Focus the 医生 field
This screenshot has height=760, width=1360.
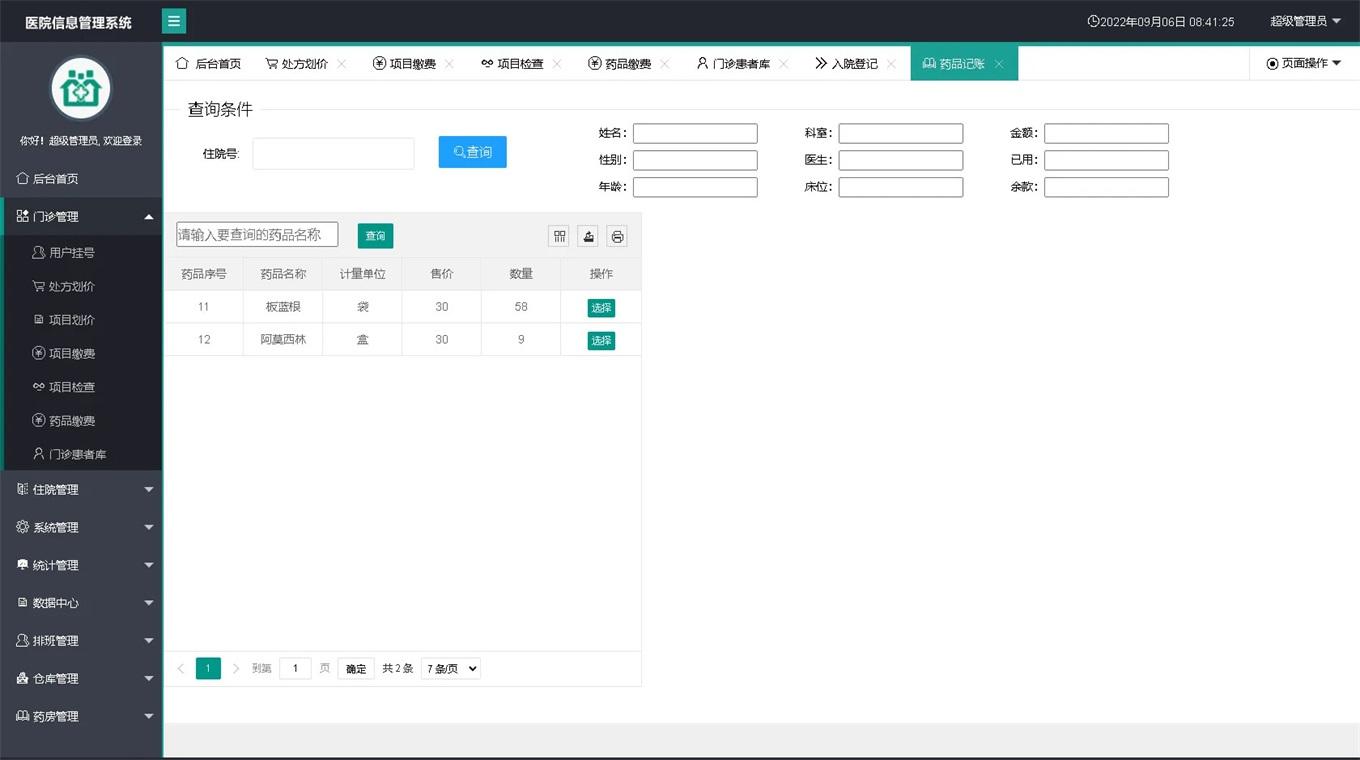(901, 160)
